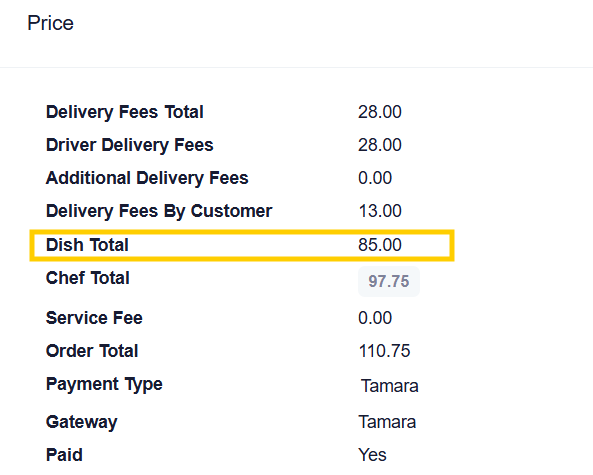Select the Delivery Fees Total label
Screen dimensions: 593x475
click(x=124, y=112)
